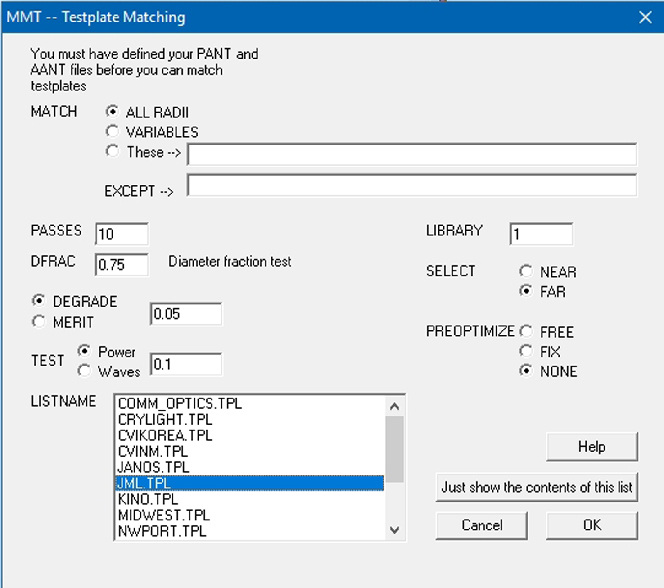Close the MMT Testplate Matching window
Screen dimensions: 664x588
pyautogui.click(x=645, y=17)
